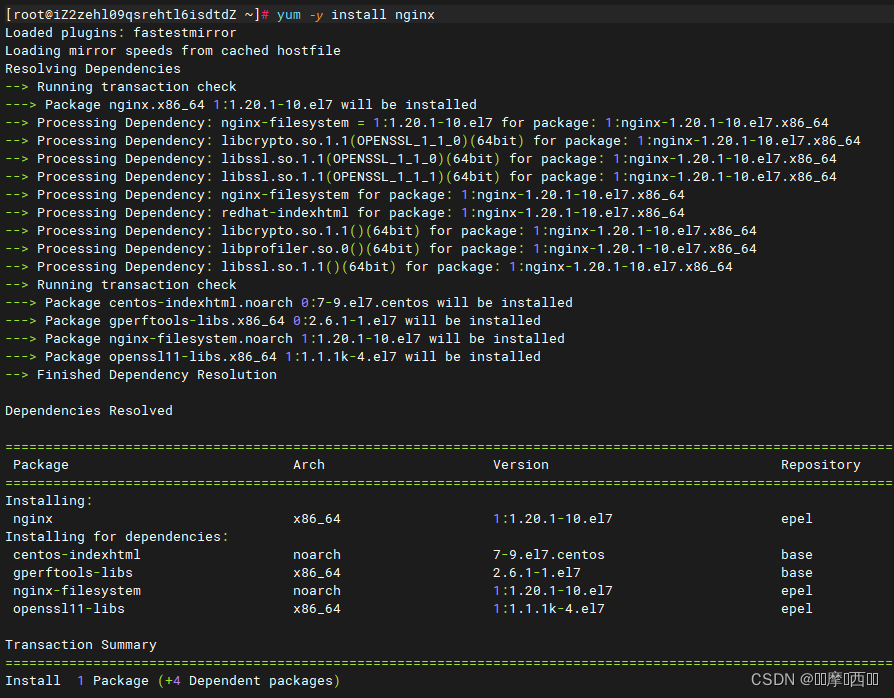Click 'centos-indexhtml' in the package table
The height and width of the screenshot is (698, 894).
click(77, 555)
